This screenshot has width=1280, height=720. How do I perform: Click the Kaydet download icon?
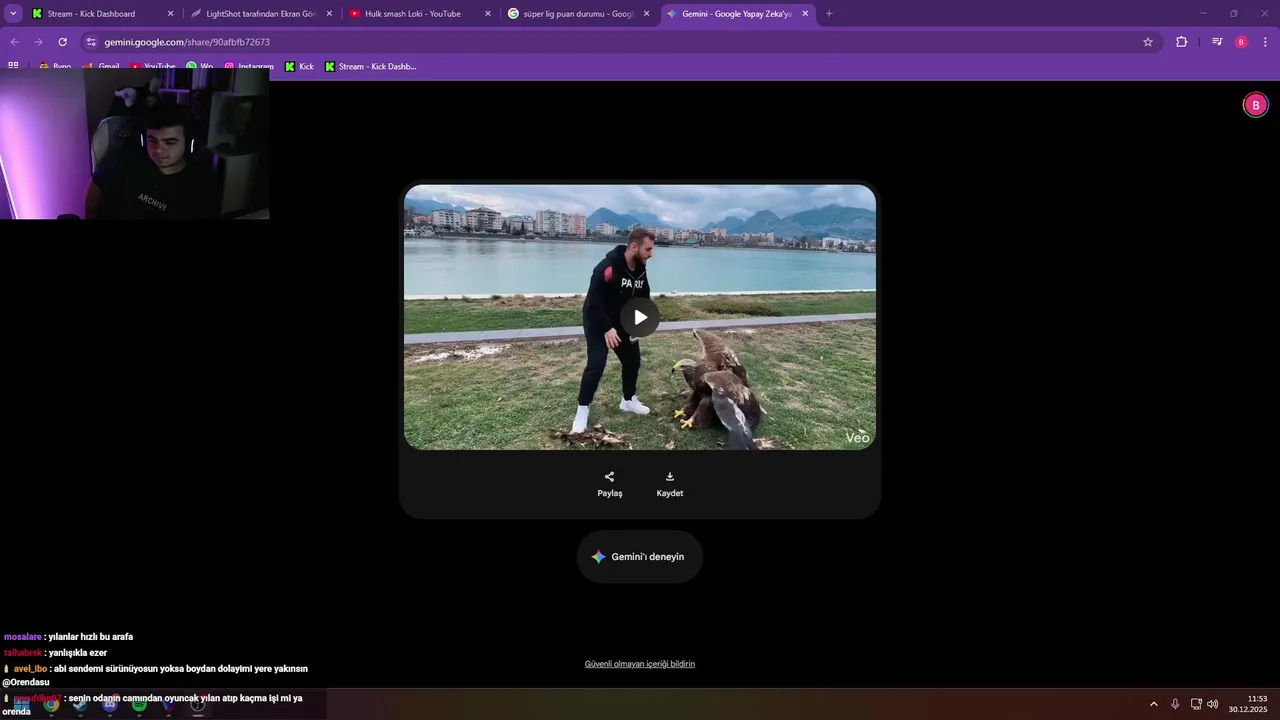click(670, 477)
